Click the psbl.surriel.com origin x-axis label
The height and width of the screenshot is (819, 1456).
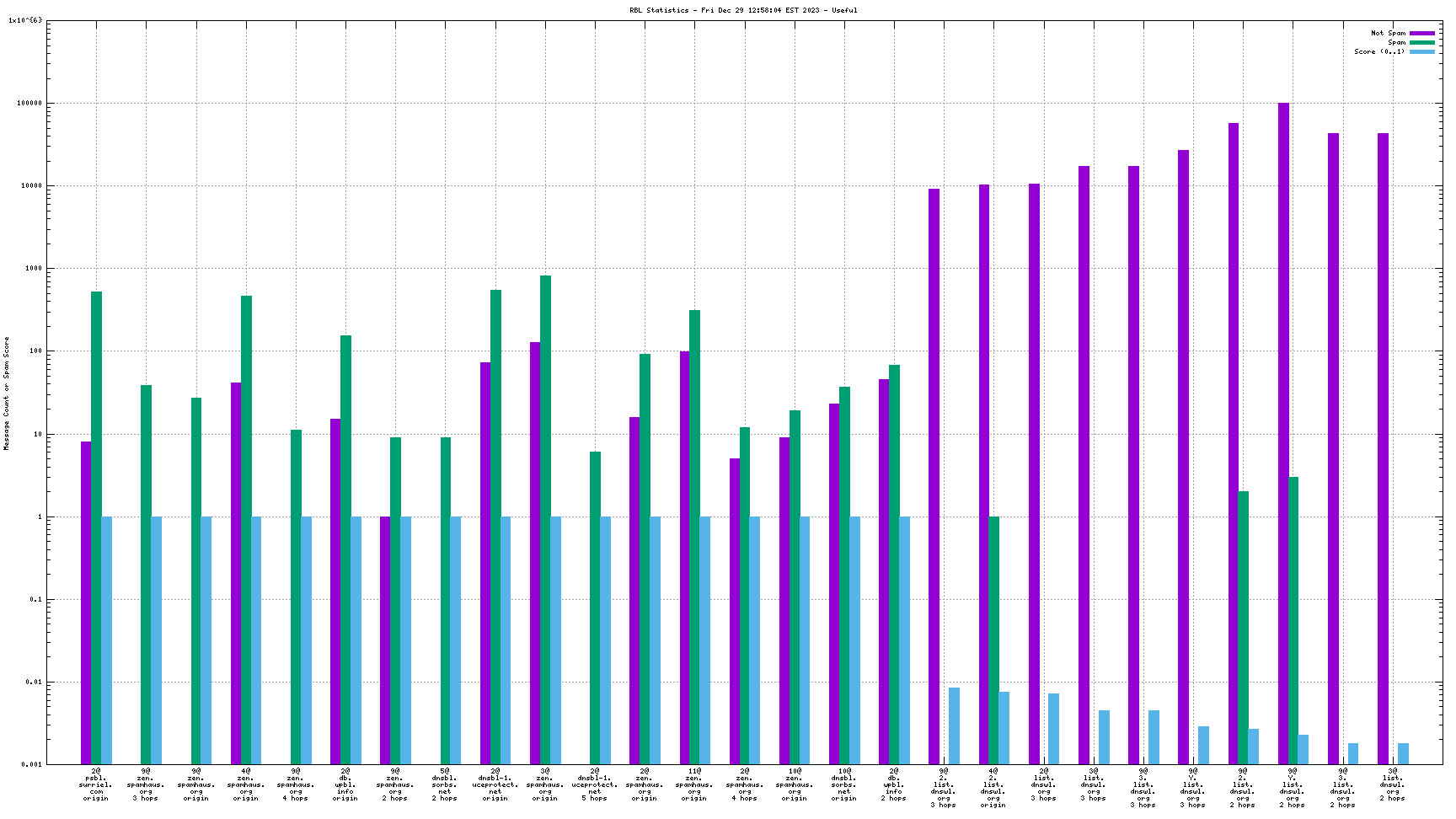pyautogui.click(x=96, y=784)
